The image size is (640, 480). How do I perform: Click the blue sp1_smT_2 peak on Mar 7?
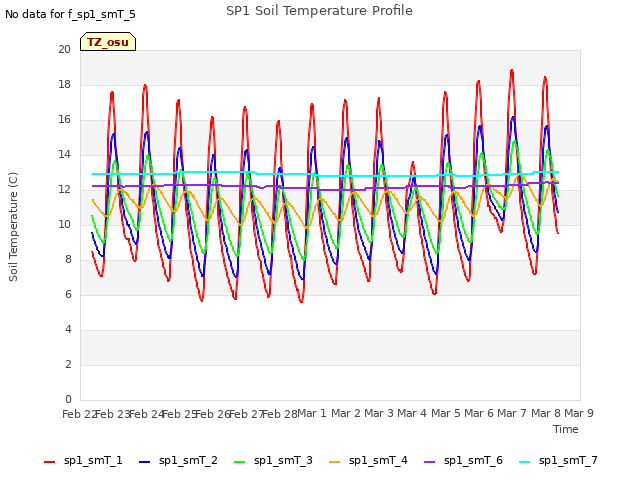tap(513, 118)
